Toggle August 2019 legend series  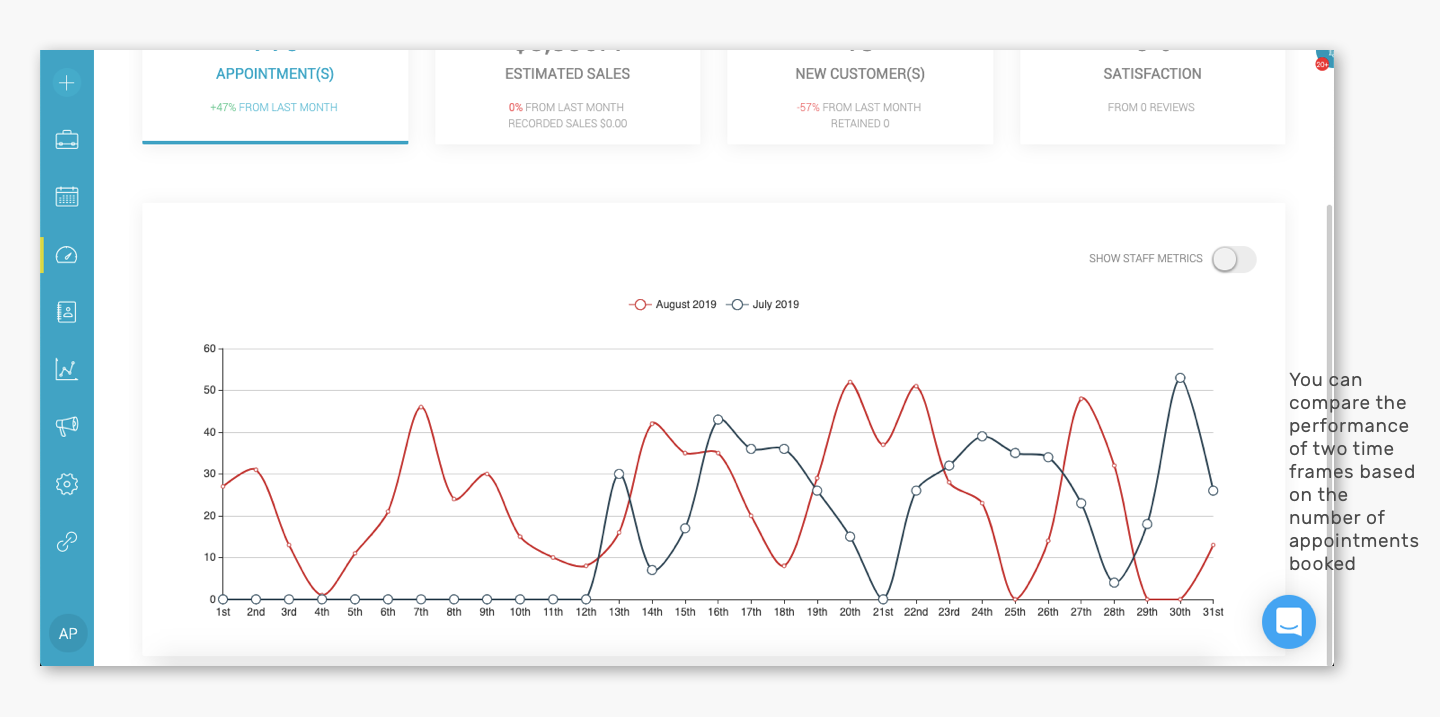pyautogui.click(x=673, y=305)
